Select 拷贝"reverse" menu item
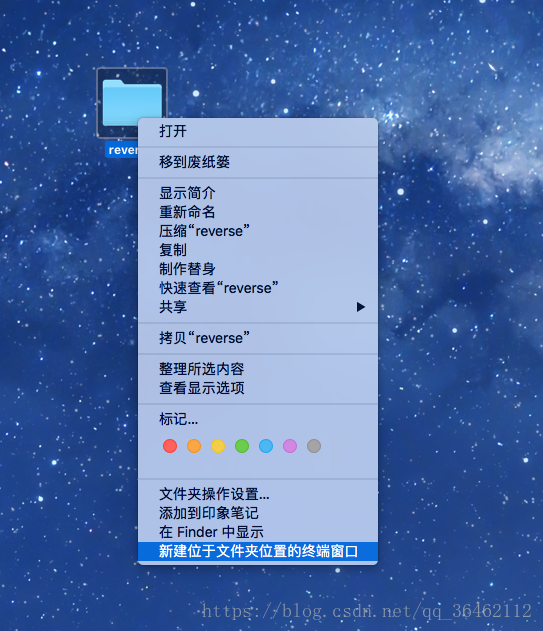The height and width of the screenshot is (631, 543). [x=258, y=338]
